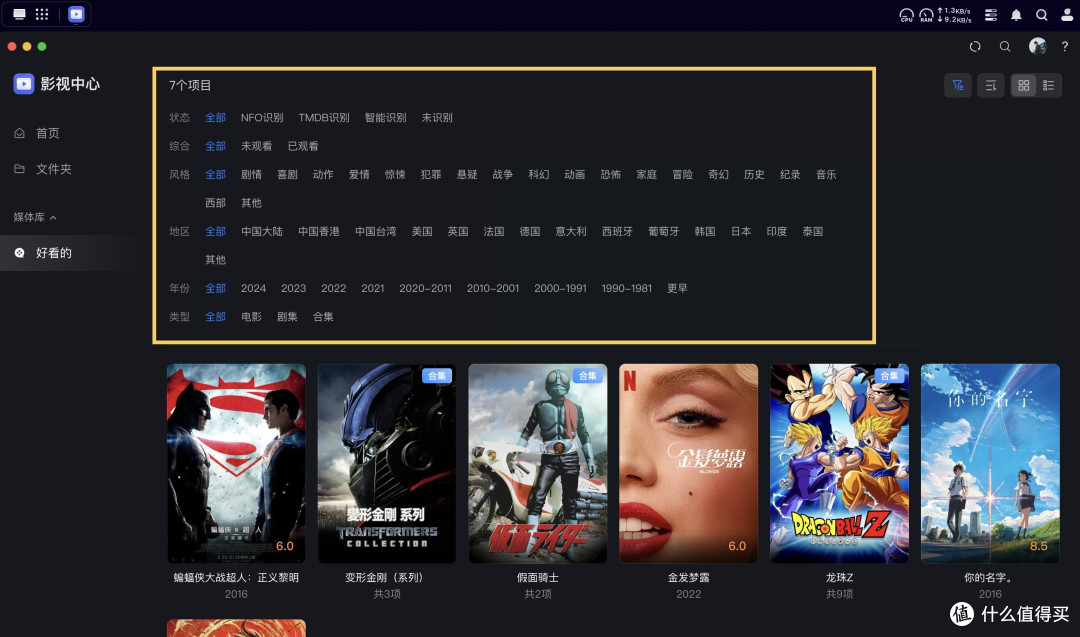Switch to list view layout
Image resolution: width=1080 pixels, height=637 pixels.
[x=1048, y=85]
